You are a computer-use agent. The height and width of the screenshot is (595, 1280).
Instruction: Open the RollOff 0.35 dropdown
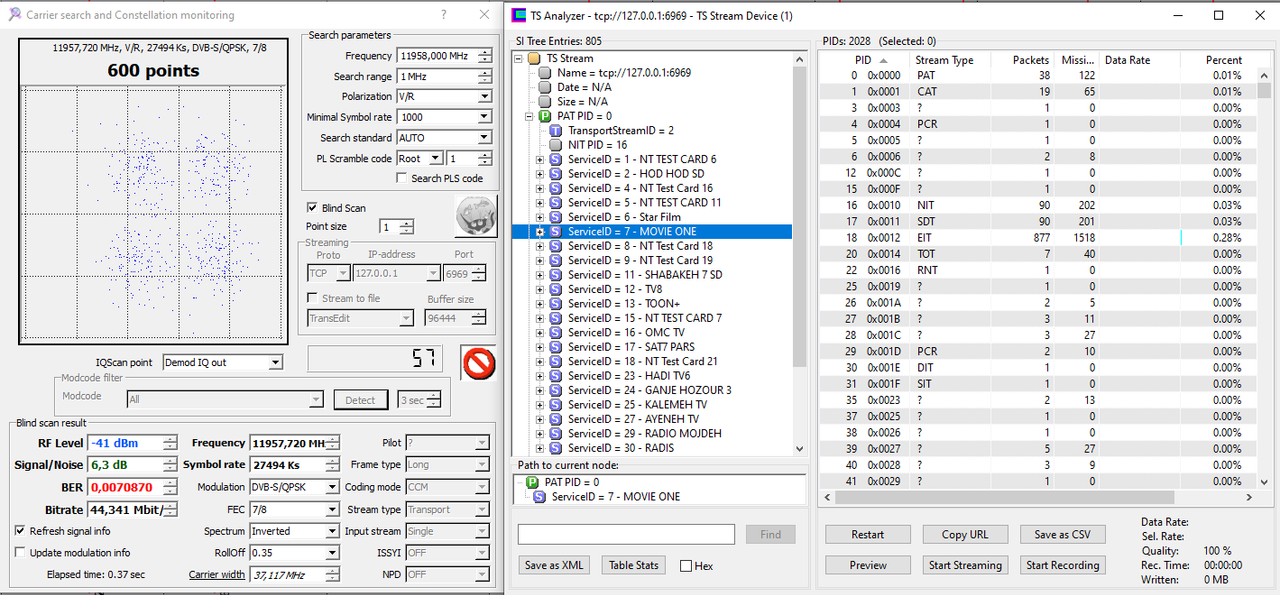331,553
